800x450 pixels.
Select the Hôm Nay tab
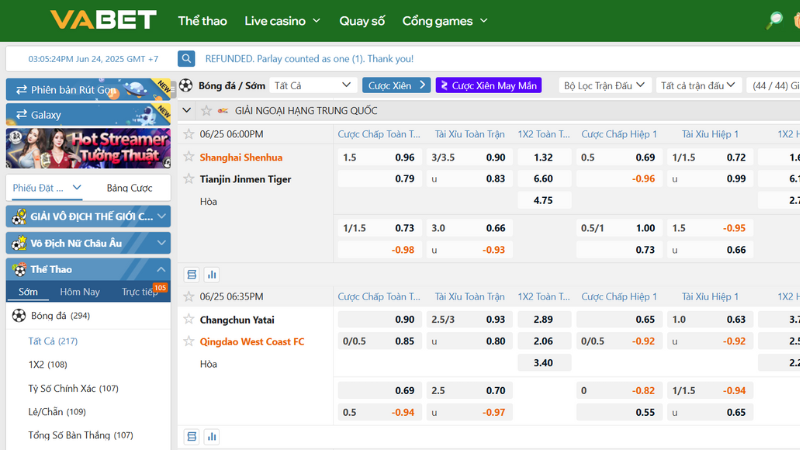[80, 292]
